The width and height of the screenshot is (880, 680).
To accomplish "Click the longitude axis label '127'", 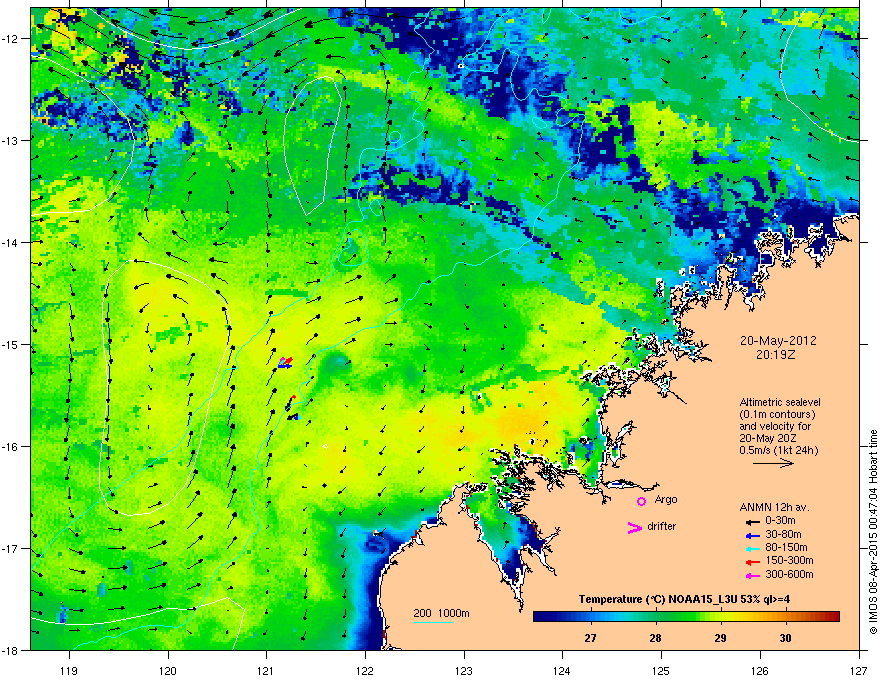I will (x=859, y=670).
